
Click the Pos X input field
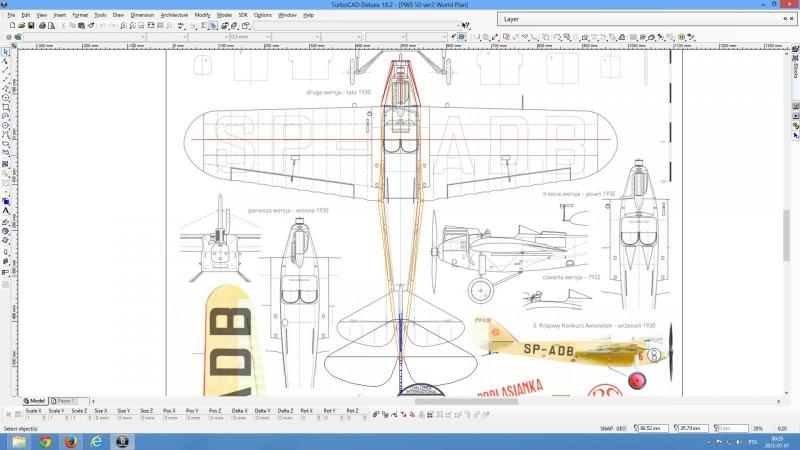pyautogui.click(x=171, y=417)
